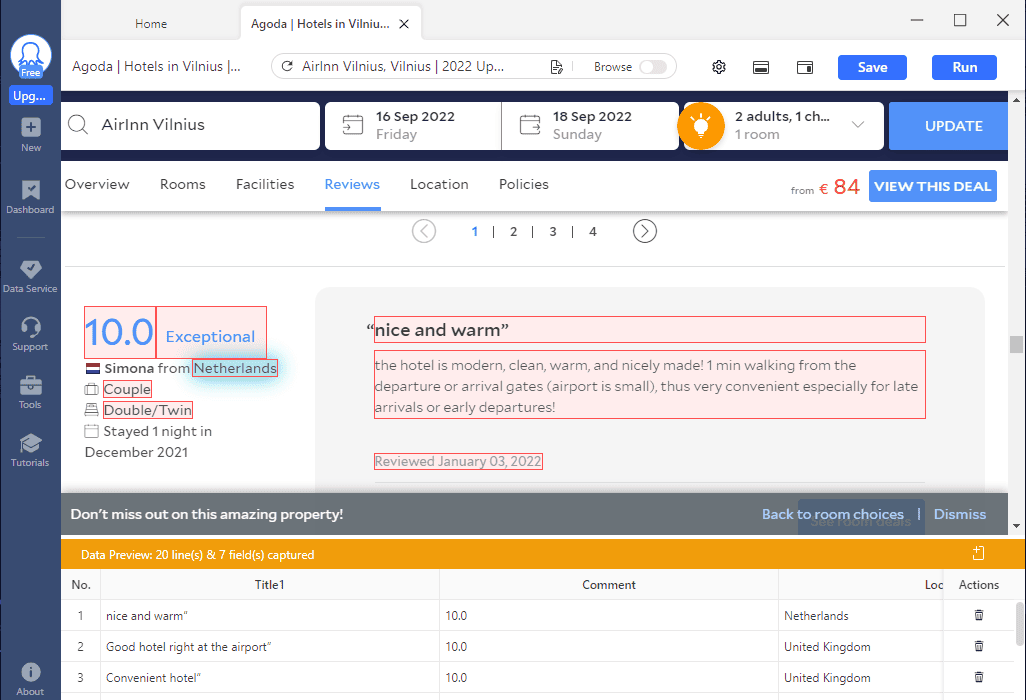Close the Agoda browser tab
This screenshot has height=700, width=1026.
click(404, 24)
